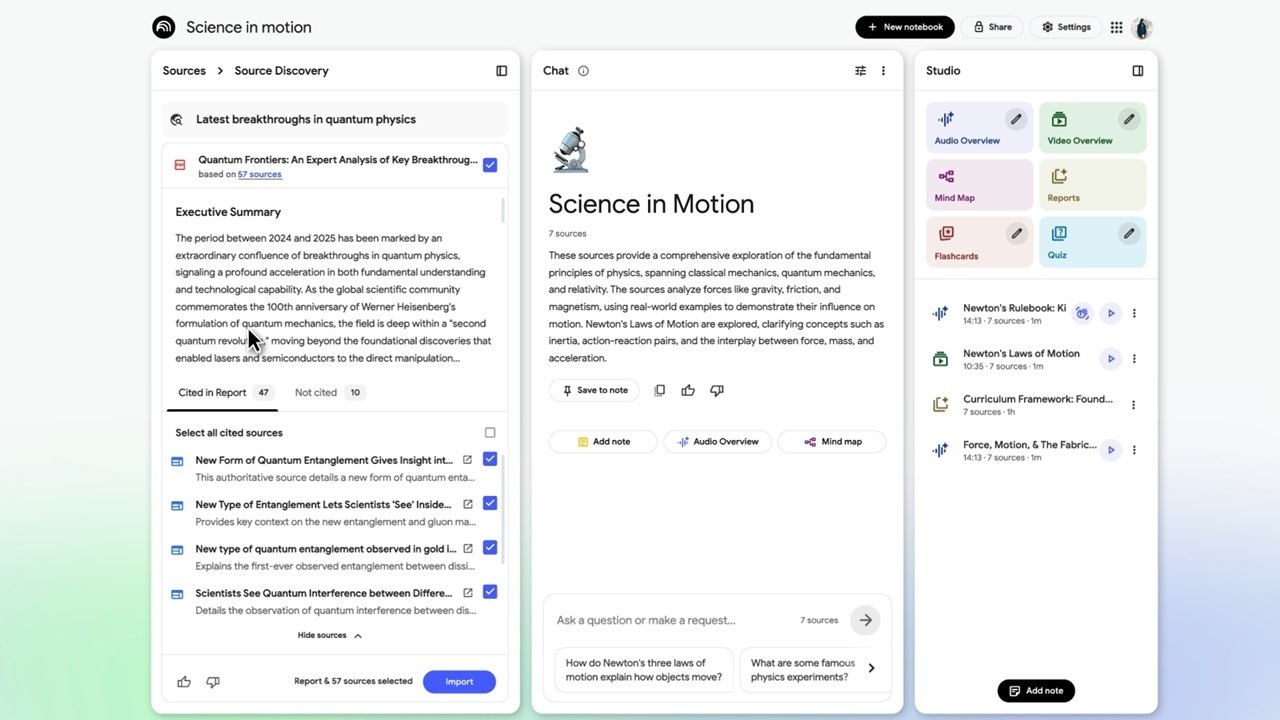Collapse the list with Hide sources
This screenshot has width=1280, height=720.
click(329, 635)
